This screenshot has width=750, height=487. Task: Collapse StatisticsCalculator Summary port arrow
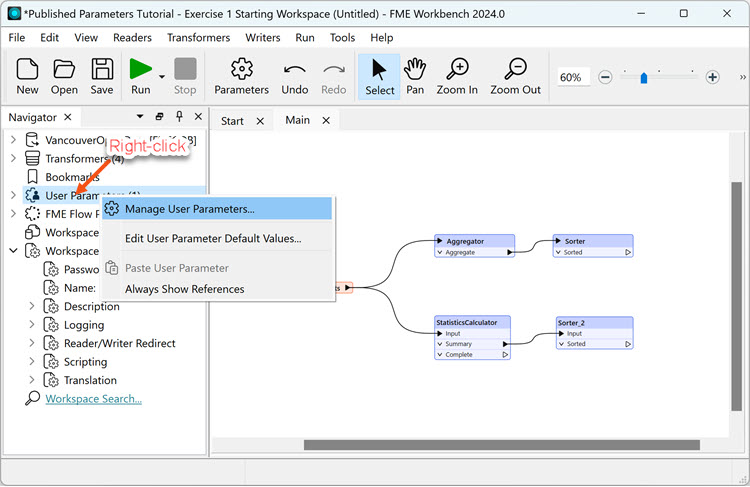tap(440, 344)
